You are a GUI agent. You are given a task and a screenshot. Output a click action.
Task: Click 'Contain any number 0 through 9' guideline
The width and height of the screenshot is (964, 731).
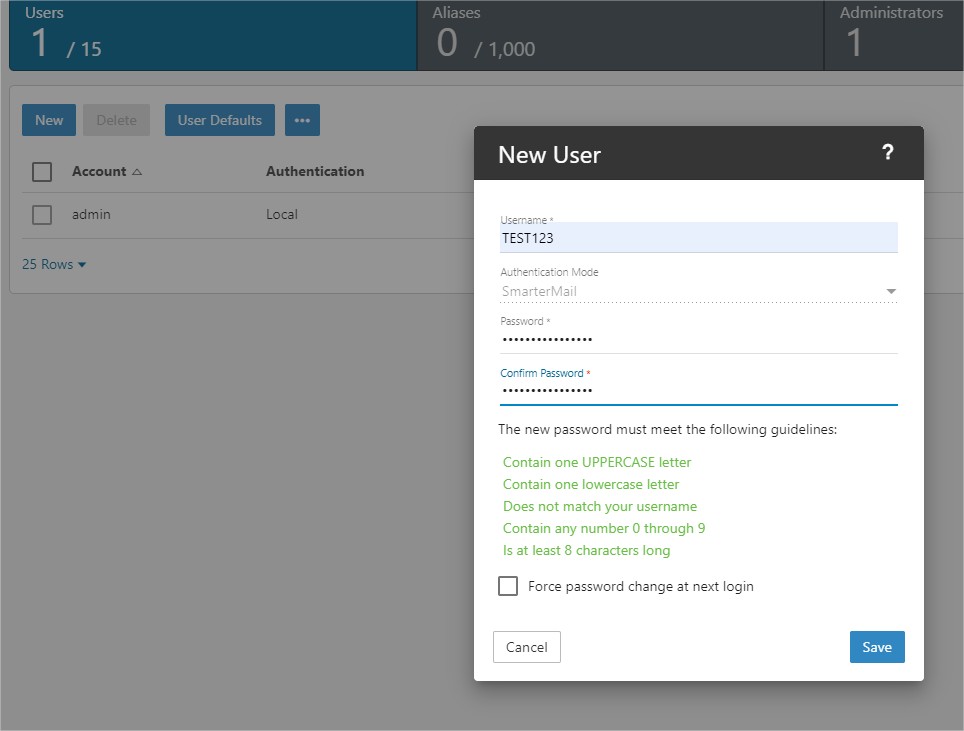[604, 529]
